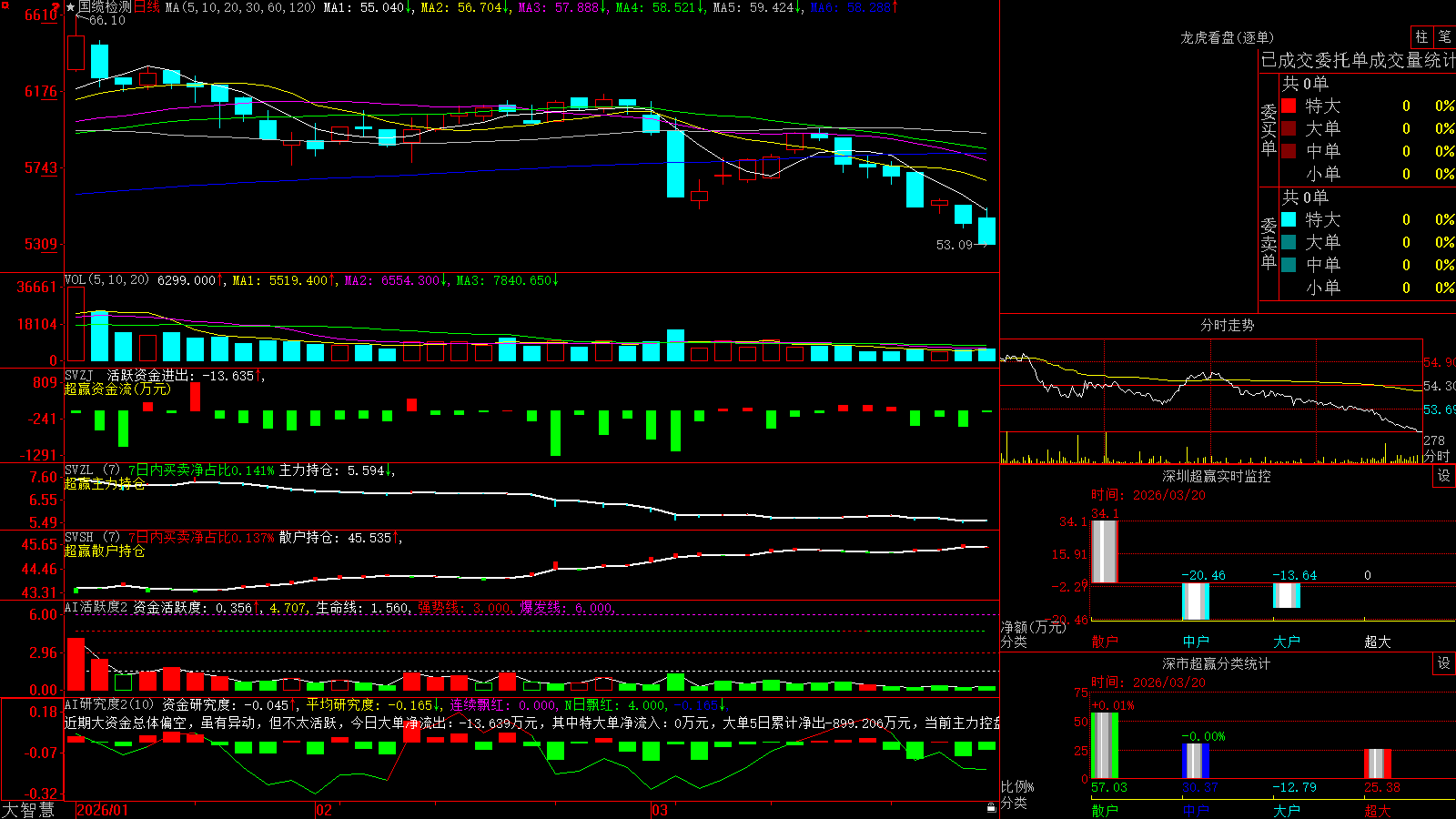This screenshot has height=819, width=1456.
Task: Select the SVSH (7) indicator label
Action: [x=92, y=538]
